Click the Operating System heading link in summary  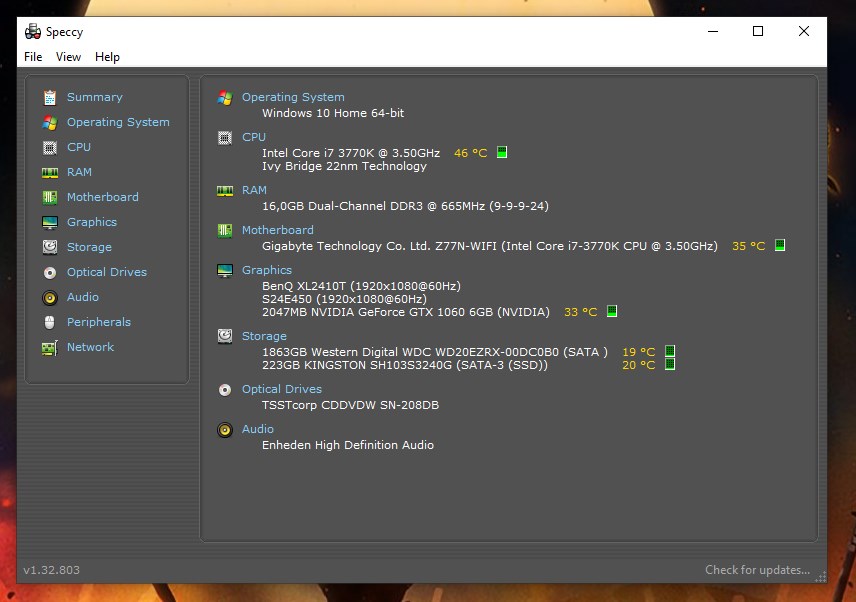pos(293,97)
